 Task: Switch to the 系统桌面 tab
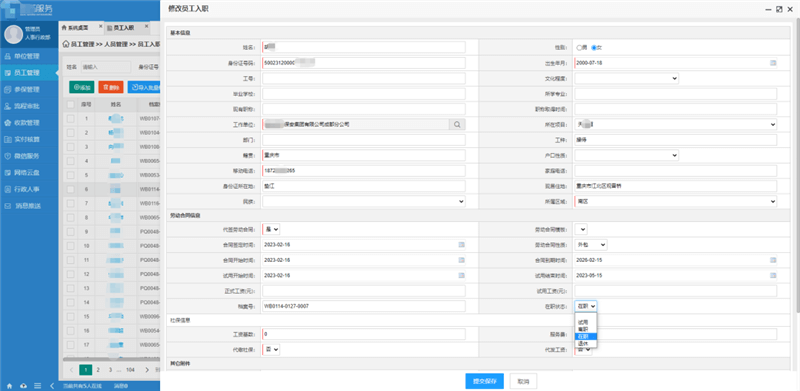pyautogui.click(x=78, y=28)
